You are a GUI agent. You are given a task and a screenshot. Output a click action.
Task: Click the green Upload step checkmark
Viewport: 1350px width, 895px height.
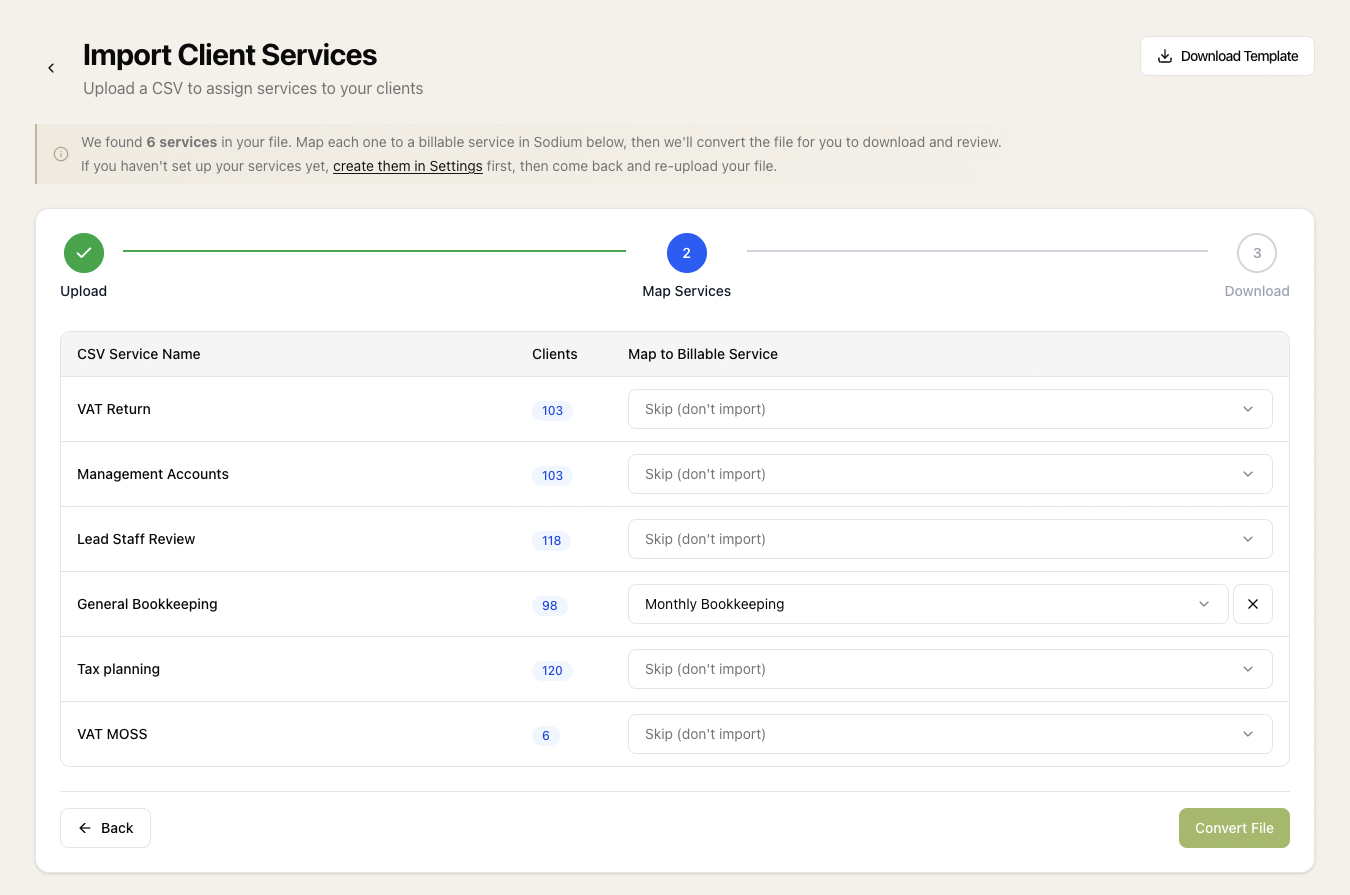(84, 253)
